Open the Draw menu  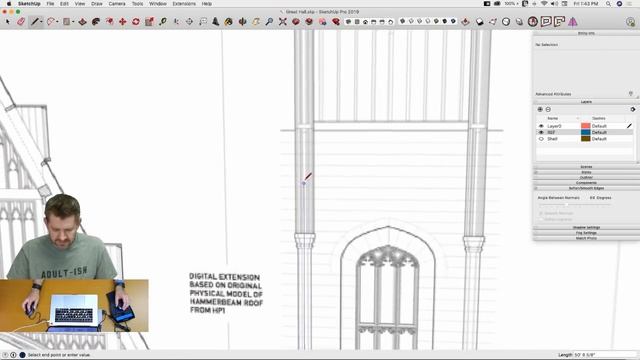tap(97, 4)
